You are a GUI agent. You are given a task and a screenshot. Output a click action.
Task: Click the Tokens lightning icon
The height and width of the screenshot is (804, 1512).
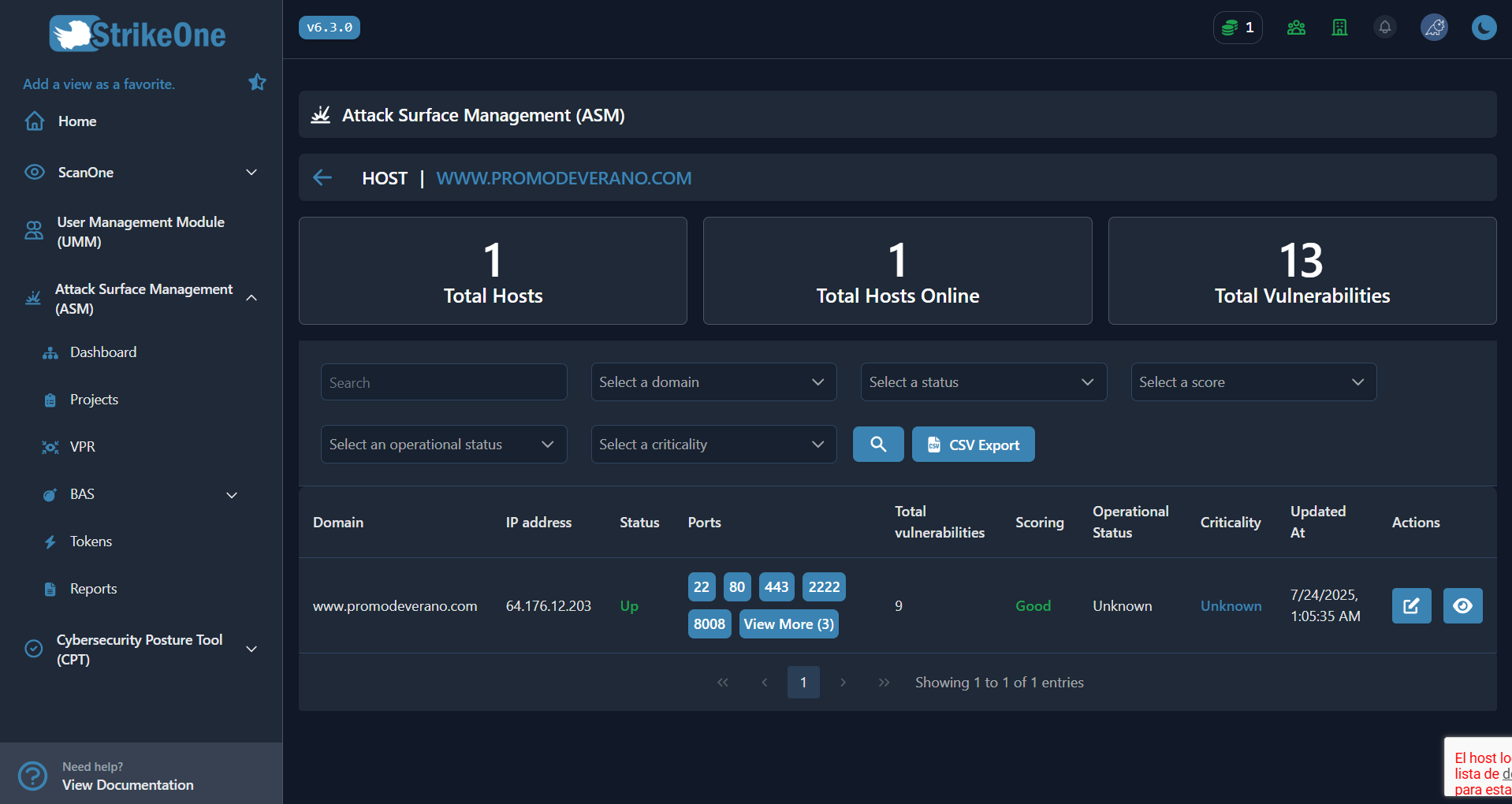(50, 542)
